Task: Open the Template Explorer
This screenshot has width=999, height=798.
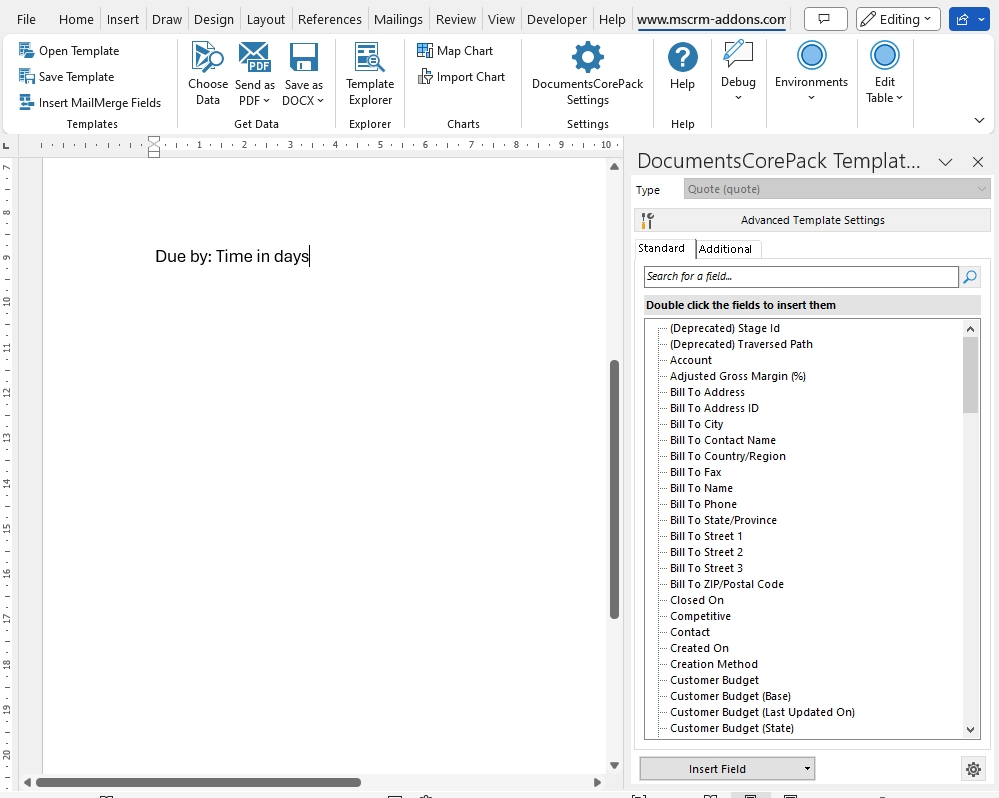Action: tap(370, 74)
